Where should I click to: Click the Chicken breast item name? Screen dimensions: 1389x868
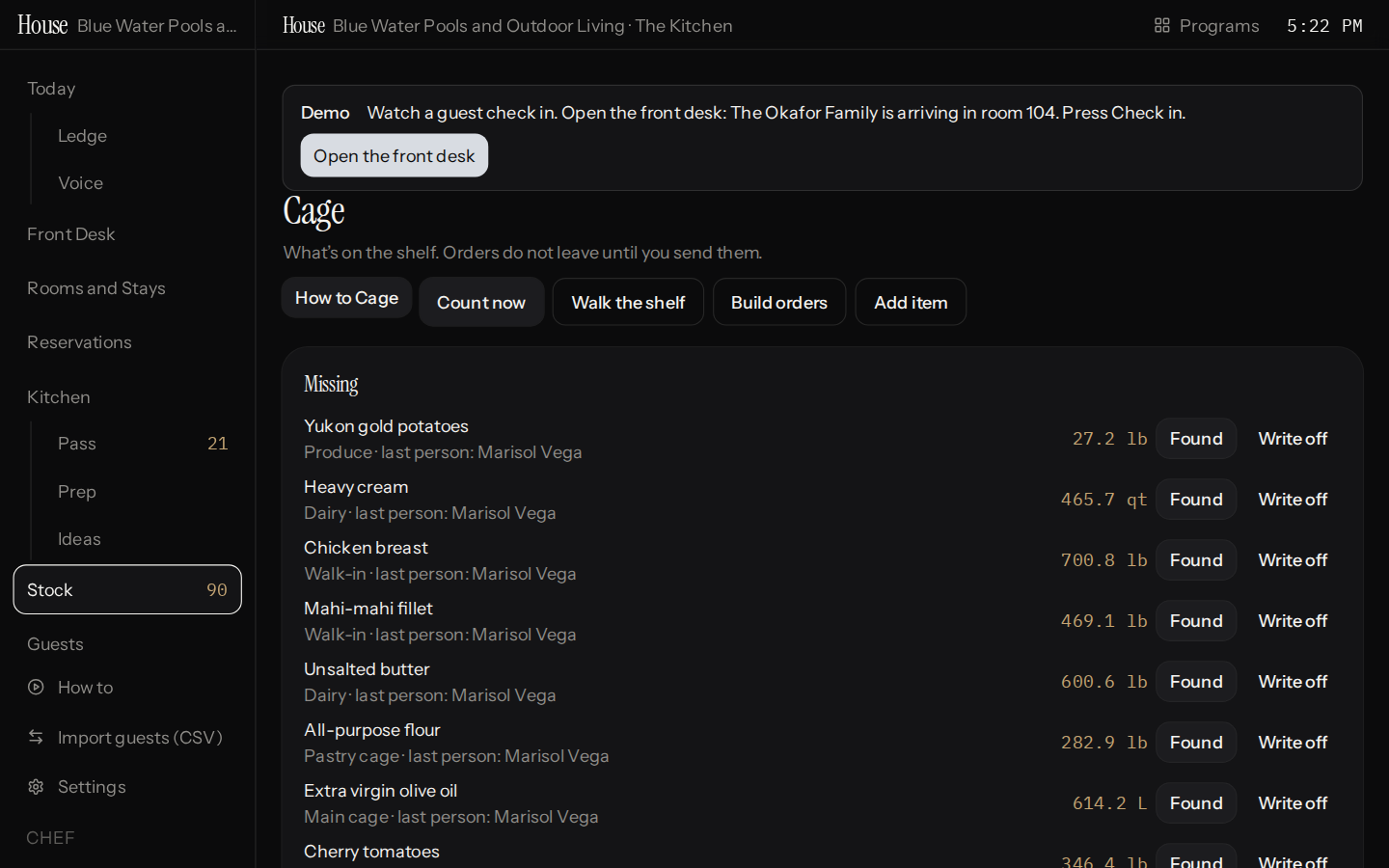coord(366,548)
